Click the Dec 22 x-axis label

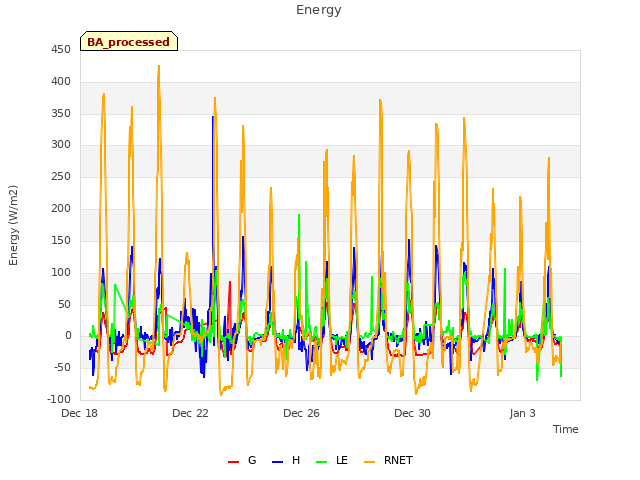190,413
